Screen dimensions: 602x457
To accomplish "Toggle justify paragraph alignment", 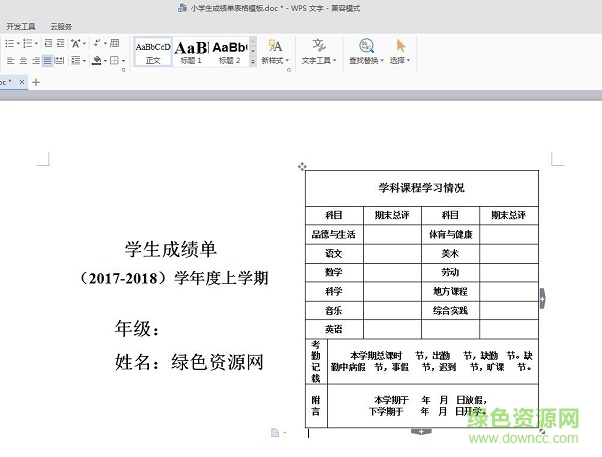I will [x=48, y=61].
